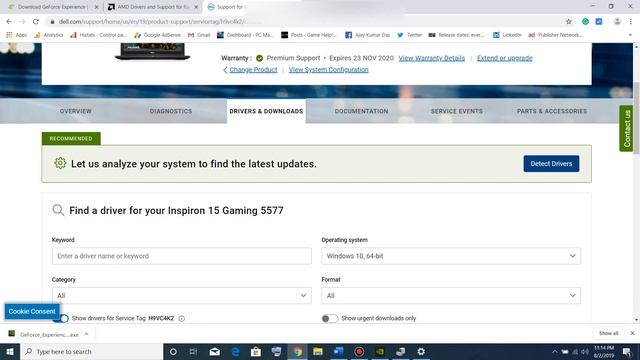Open the Chrome three-dot menu
This screenshot has height=360, width=640.
coord(631,22)
